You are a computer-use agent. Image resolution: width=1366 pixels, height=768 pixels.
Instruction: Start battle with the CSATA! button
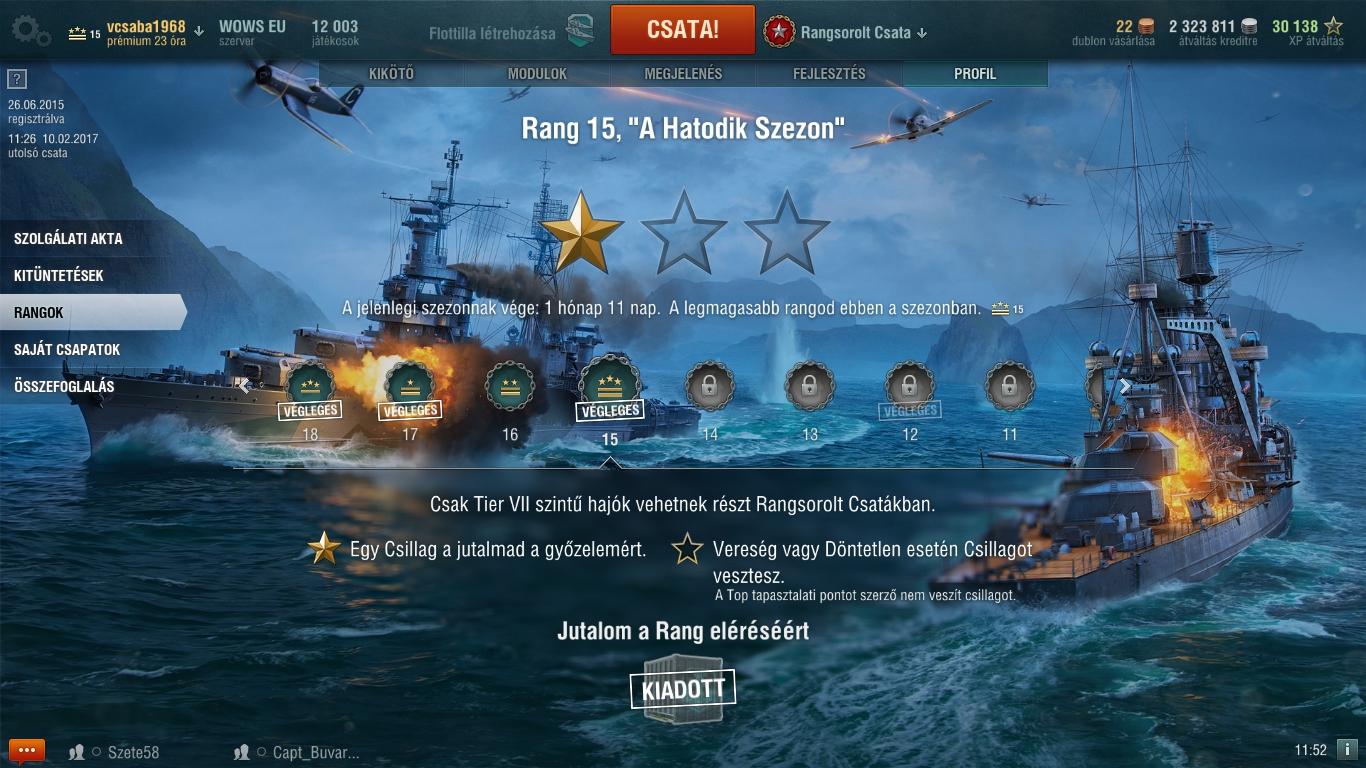coord(683,30)
